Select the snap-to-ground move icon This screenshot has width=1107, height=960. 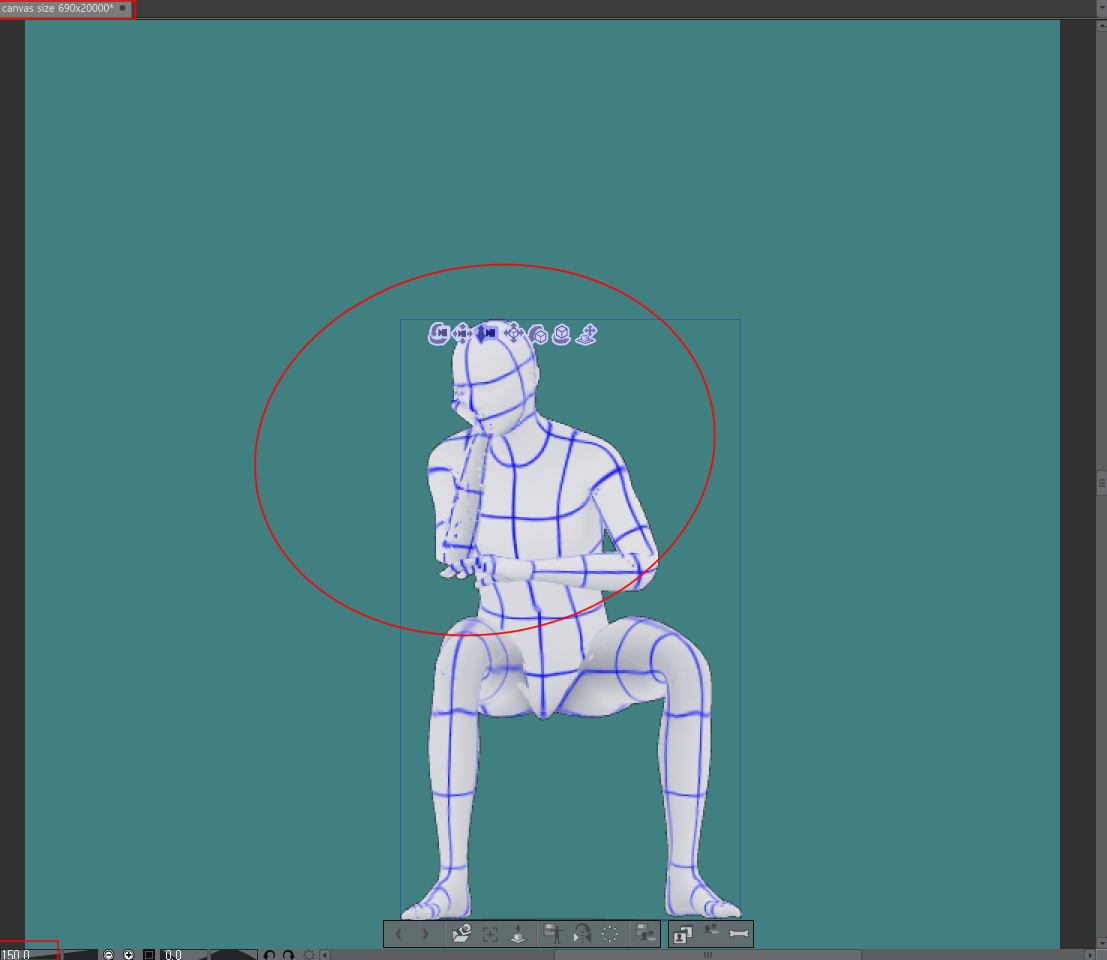pos(587,334)
